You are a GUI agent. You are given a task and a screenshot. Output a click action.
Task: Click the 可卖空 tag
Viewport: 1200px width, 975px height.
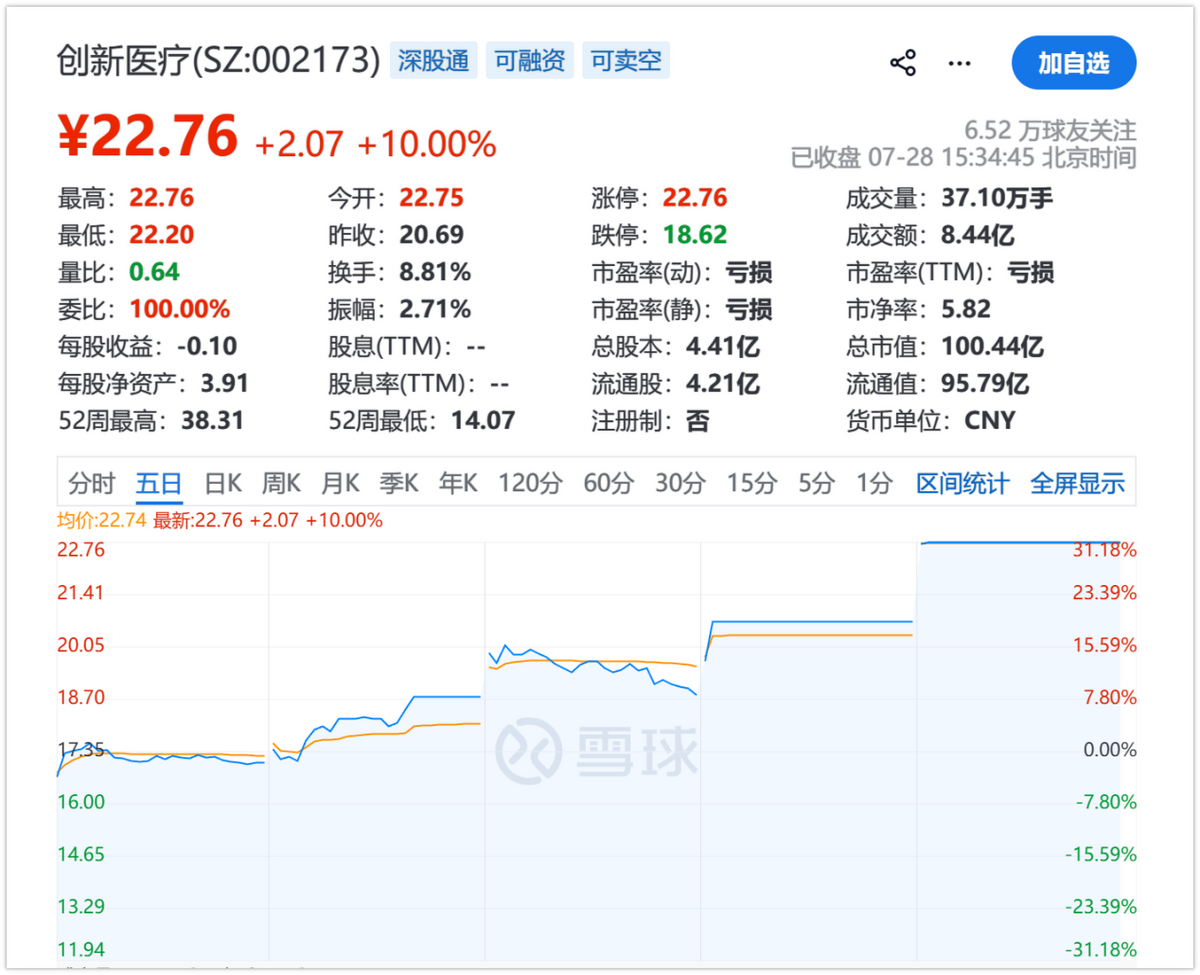coord(626,61)
